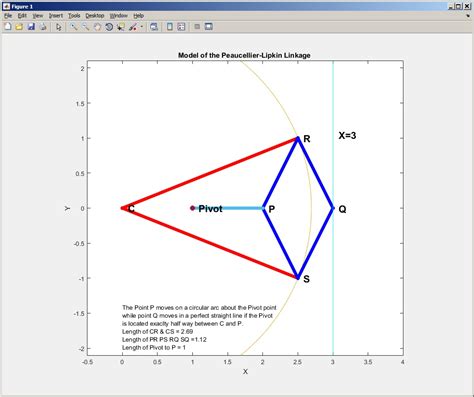474x397 pixels.
Task: Click the blue link between R and Q
Action: [315, 173]
